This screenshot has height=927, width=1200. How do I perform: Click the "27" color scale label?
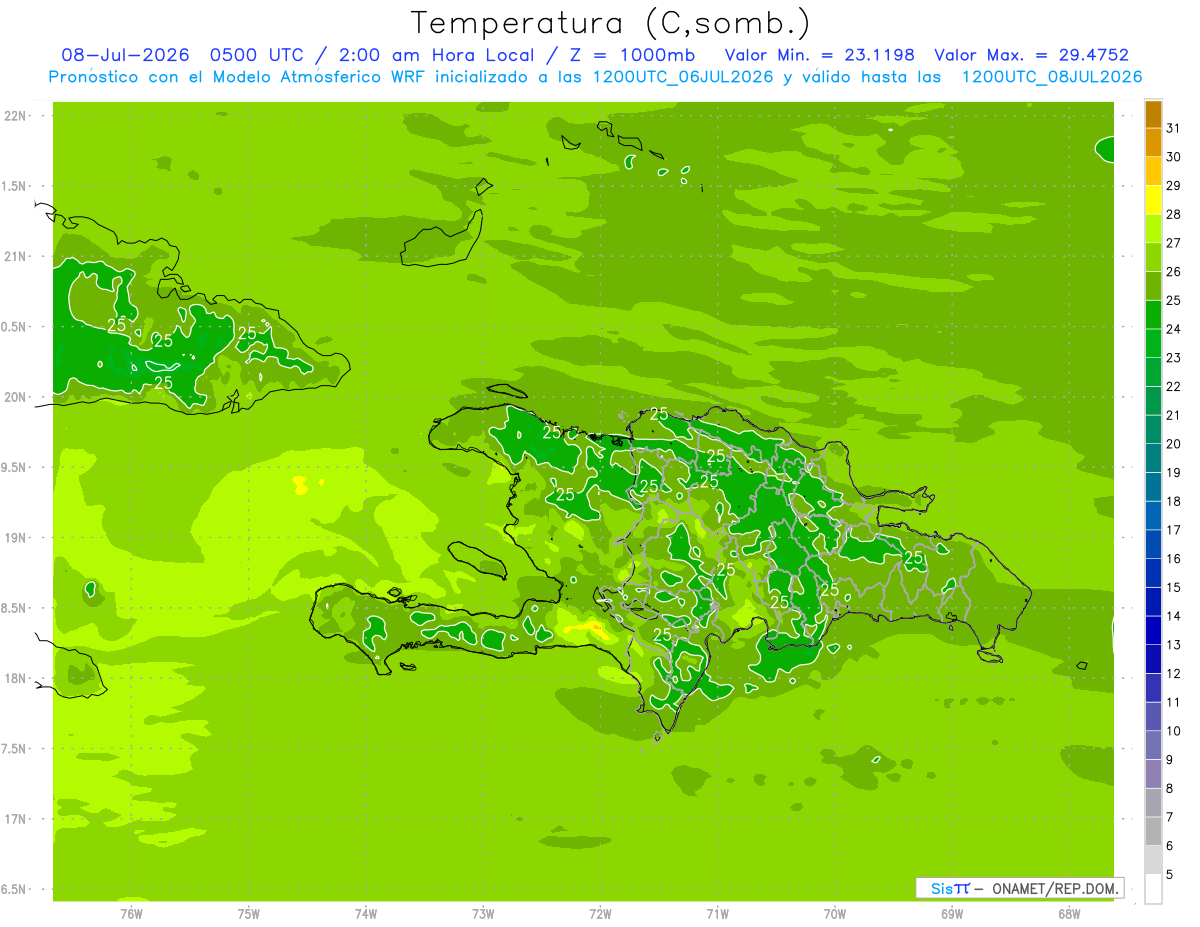click(x=1174, y=243)
